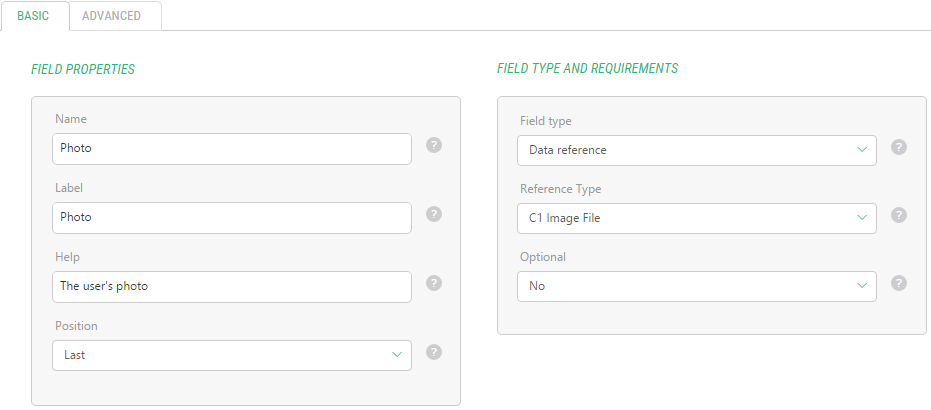
Task: Open the Position dropdown showing Last
Action: coord(231,355)
